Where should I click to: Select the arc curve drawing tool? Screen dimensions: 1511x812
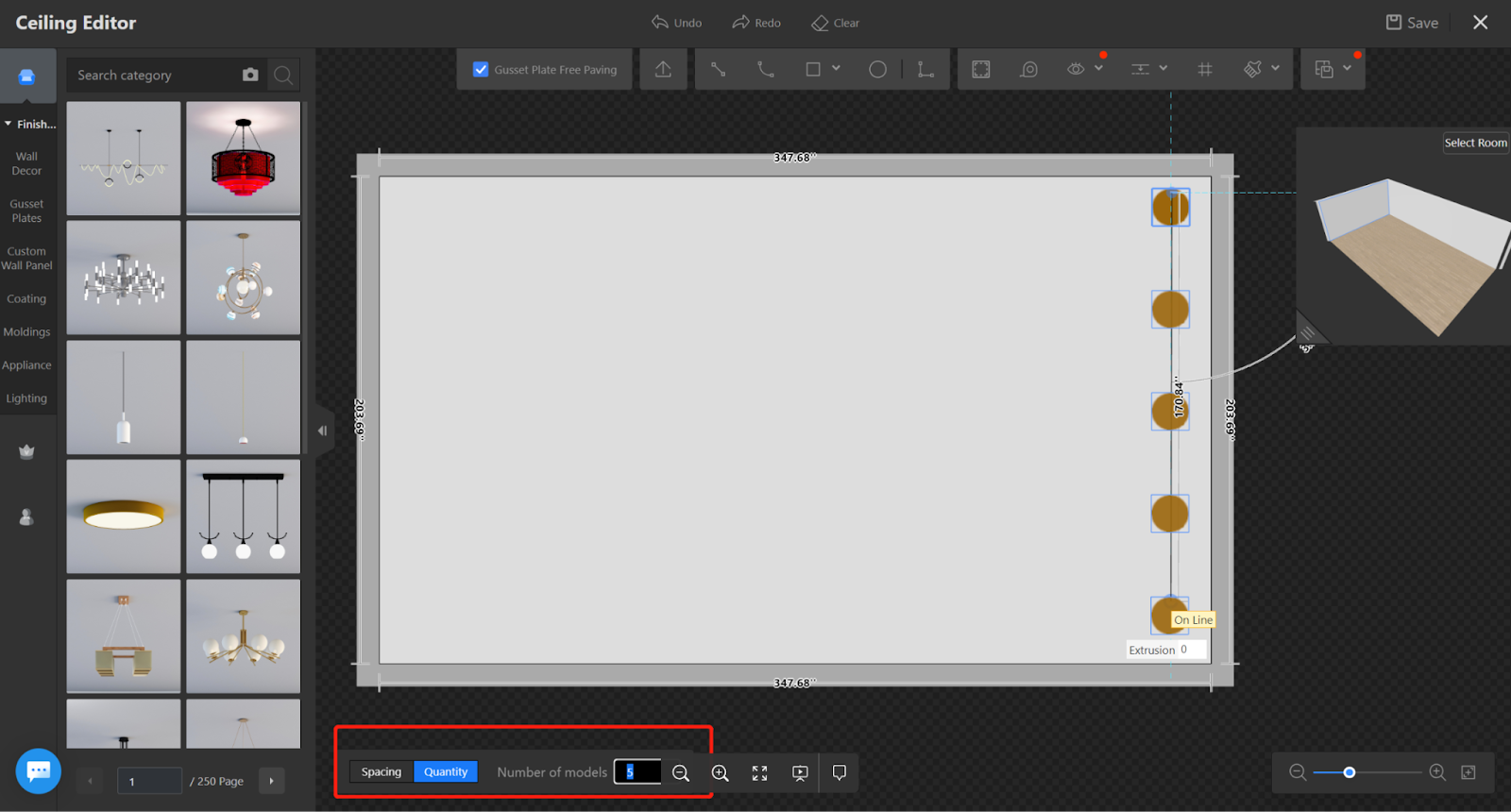pos(766,69)
